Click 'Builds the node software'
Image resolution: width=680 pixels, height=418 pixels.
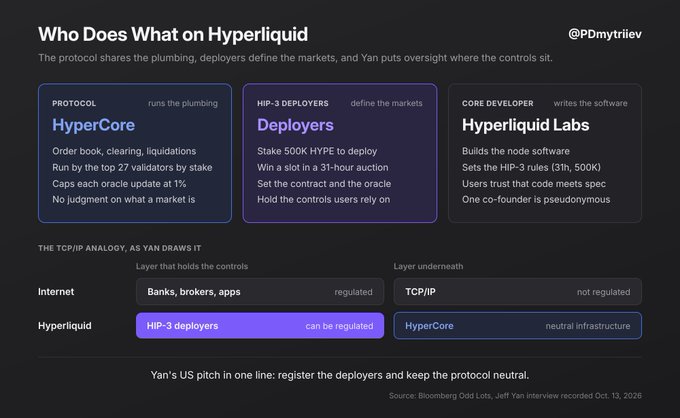click(x=516, y=151)
